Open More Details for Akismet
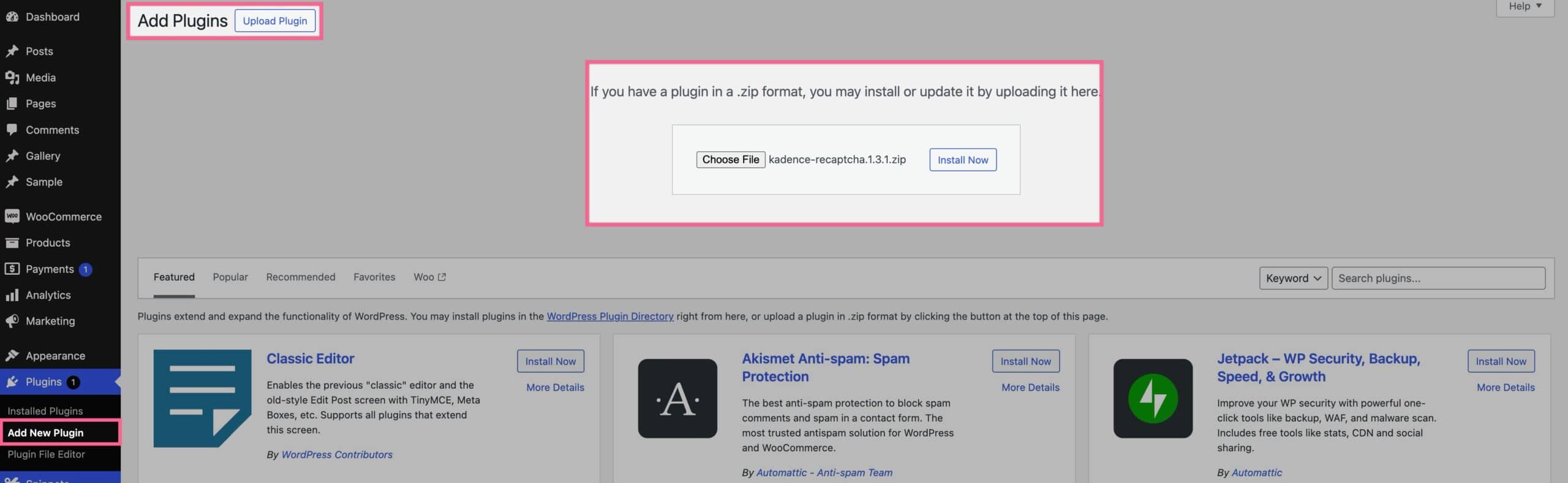Image resolution: width=1568 pixels, height=483 pixels. click(1031, 388)
